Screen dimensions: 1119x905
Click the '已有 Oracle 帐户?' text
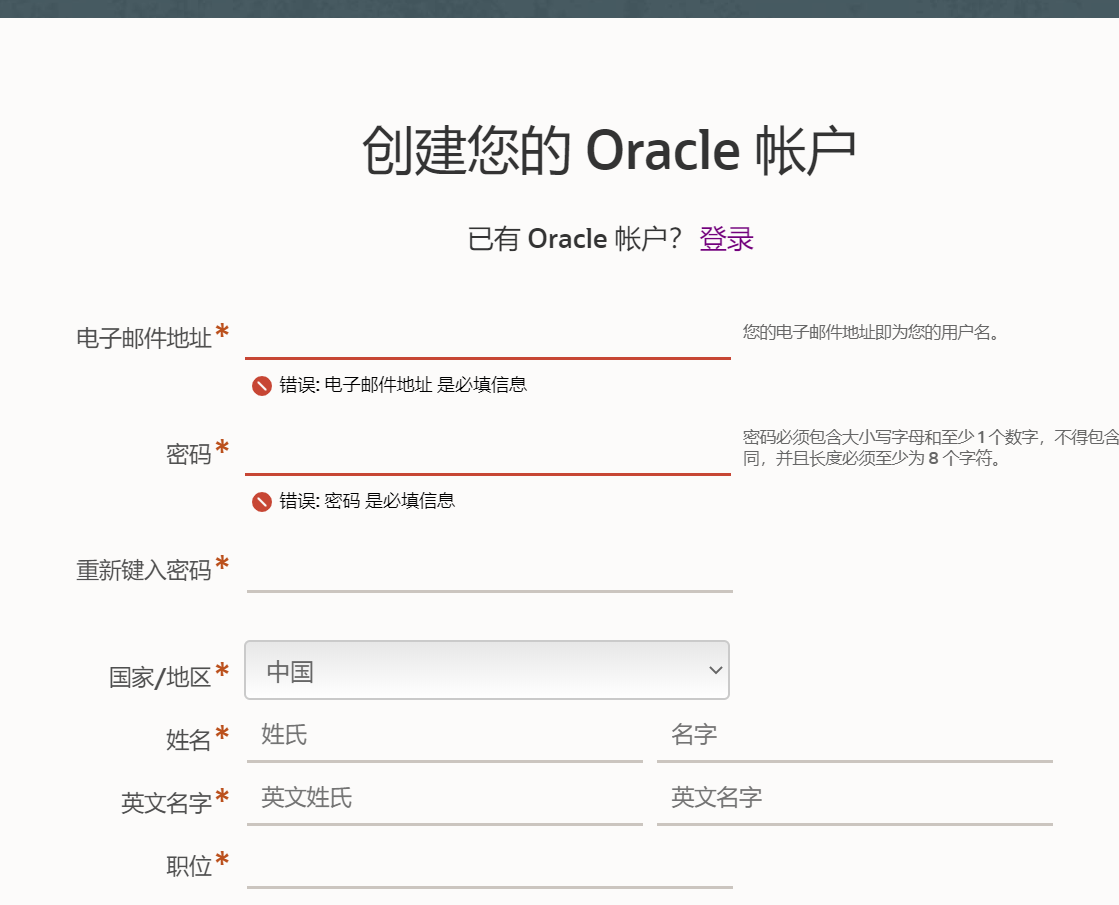(570, 238)
